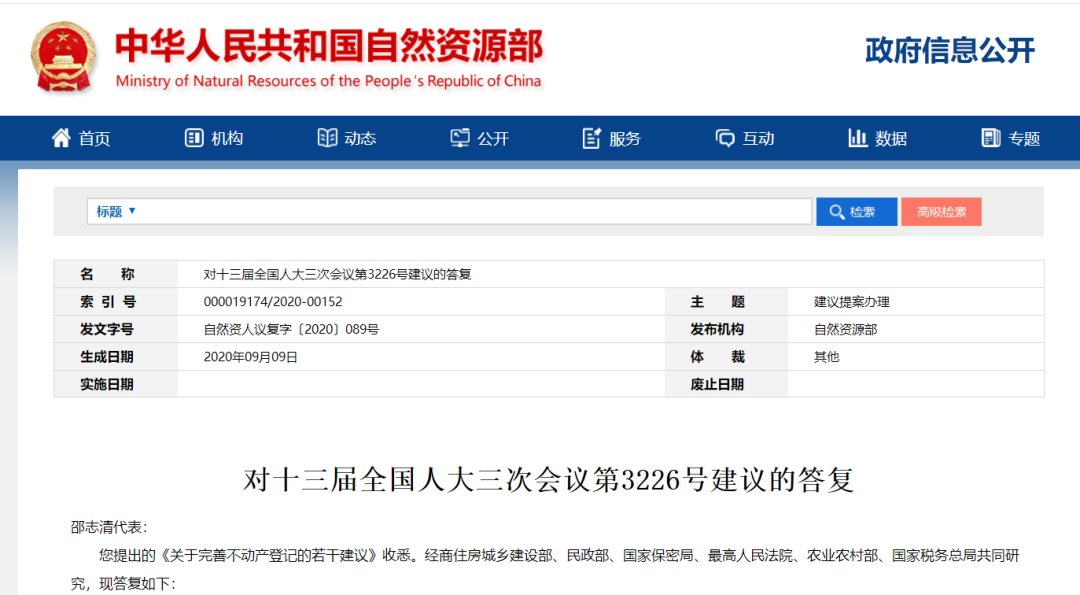Click the 中华人民共和国自然资源部 site title

pos(328,47)
